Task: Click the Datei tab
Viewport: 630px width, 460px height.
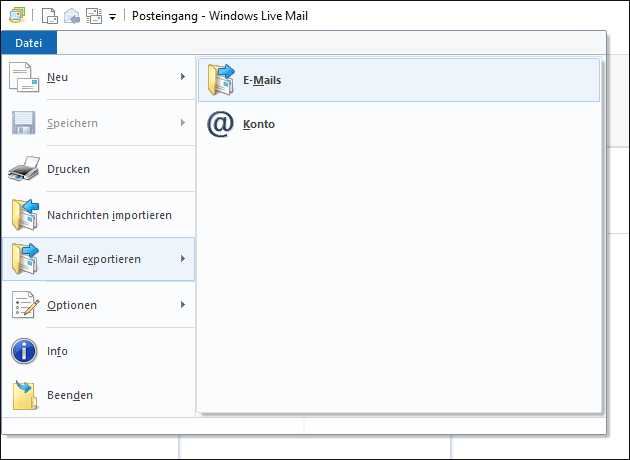Action: click(29, 43)
